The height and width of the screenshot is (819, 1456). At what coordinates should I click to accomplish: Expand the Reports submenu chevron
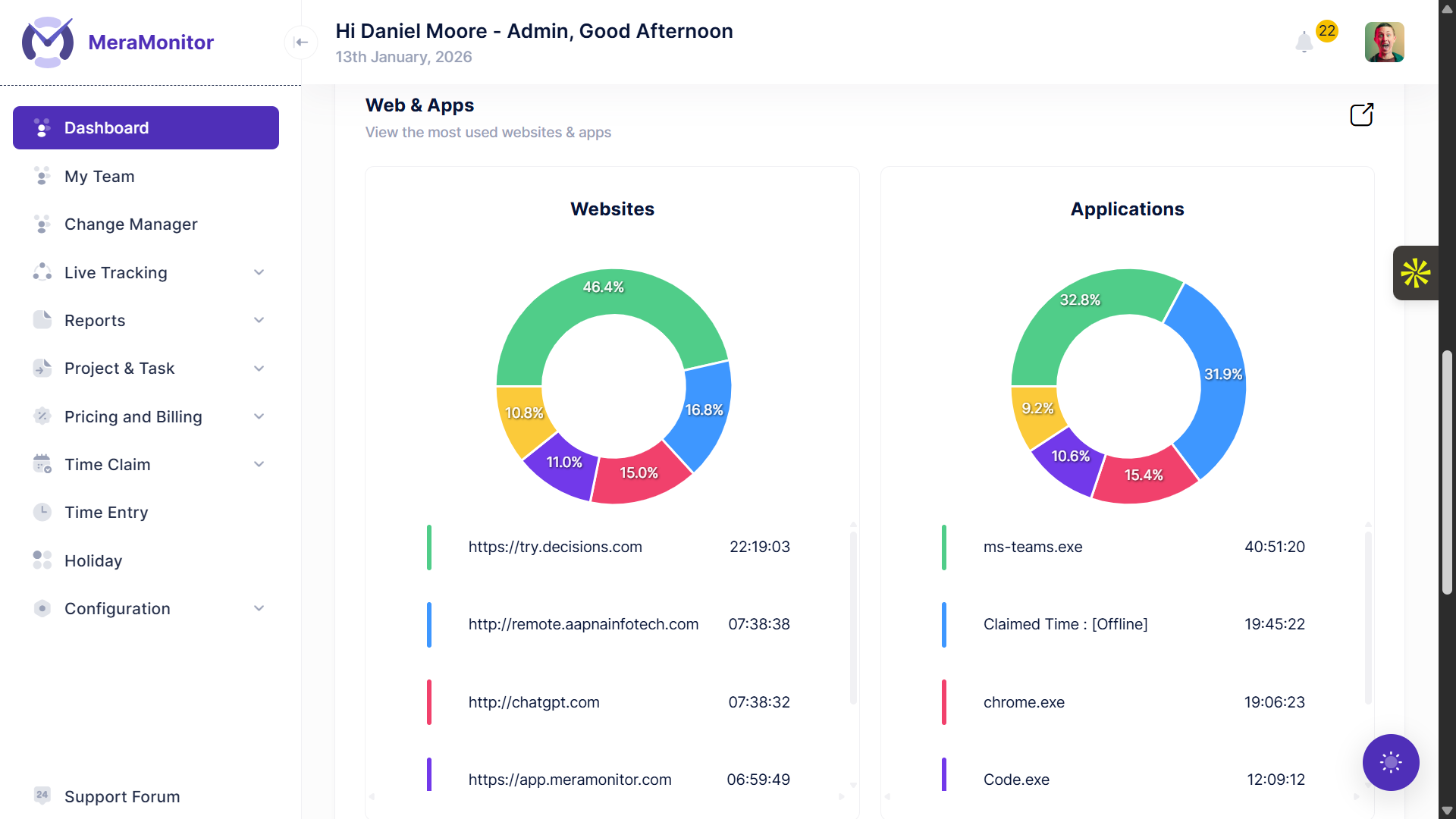pos(259,320)
